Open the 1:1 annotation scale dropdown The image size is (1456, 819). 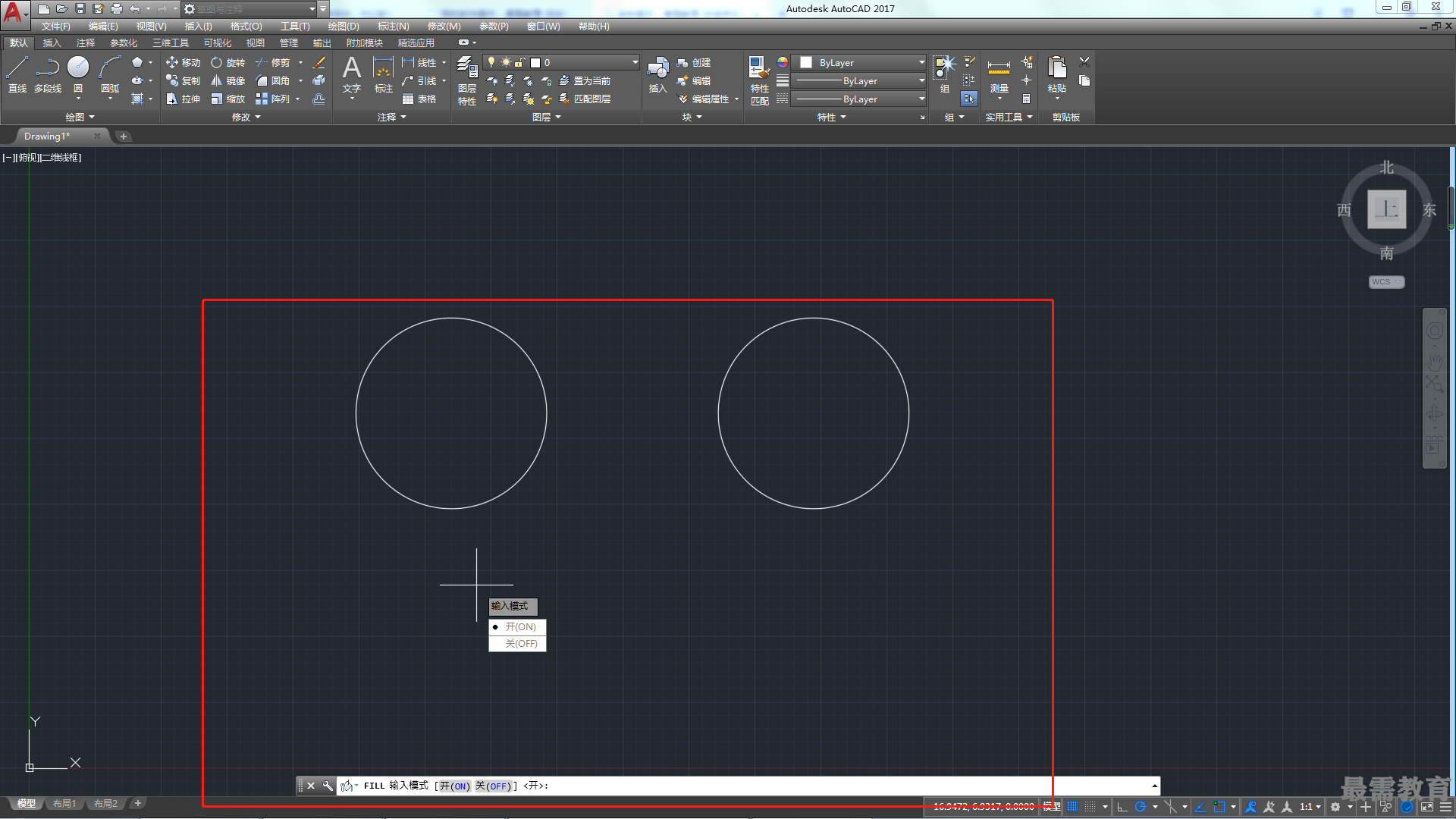click(1310, 807)
